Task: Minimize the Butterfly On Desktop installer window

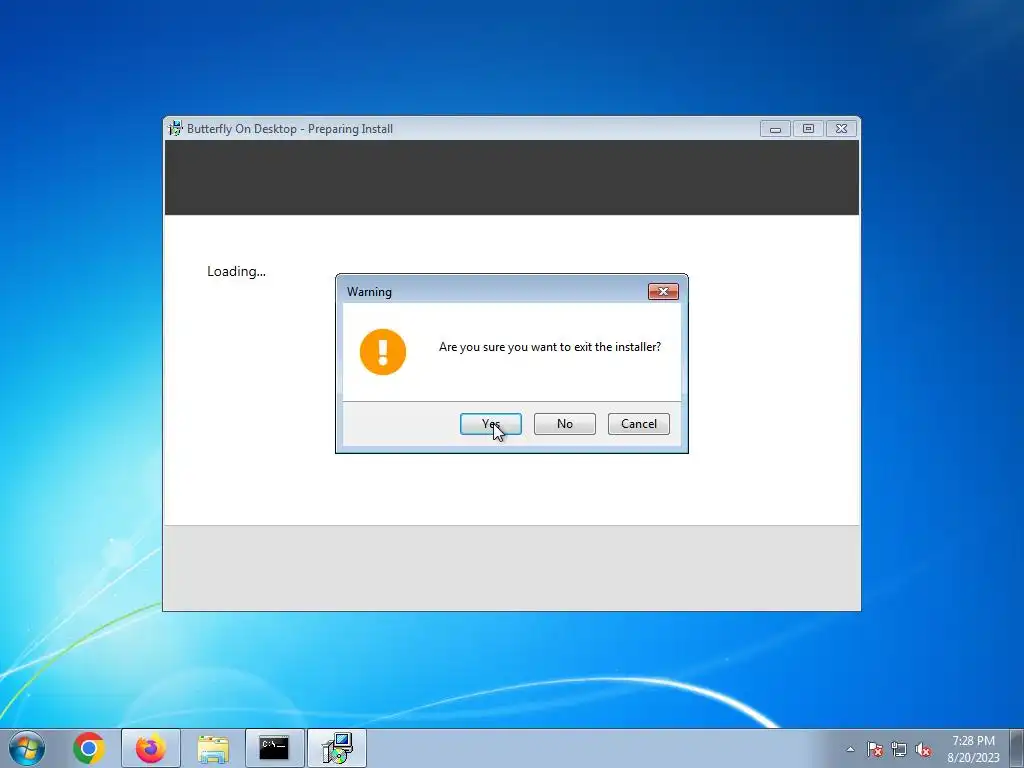Action: pyautogui.click(x=775, y=129)
